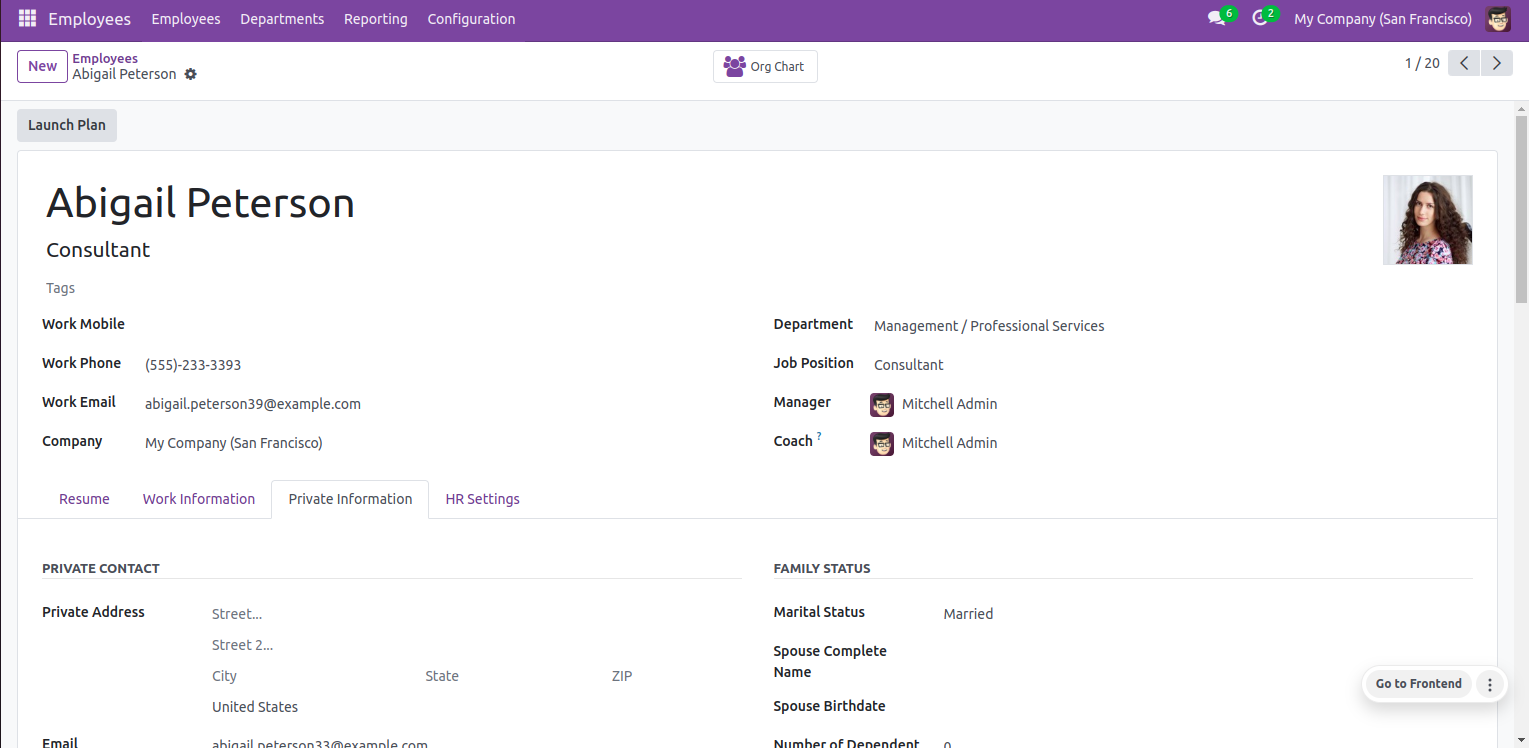Open the Employees app title

pos(89,19)
